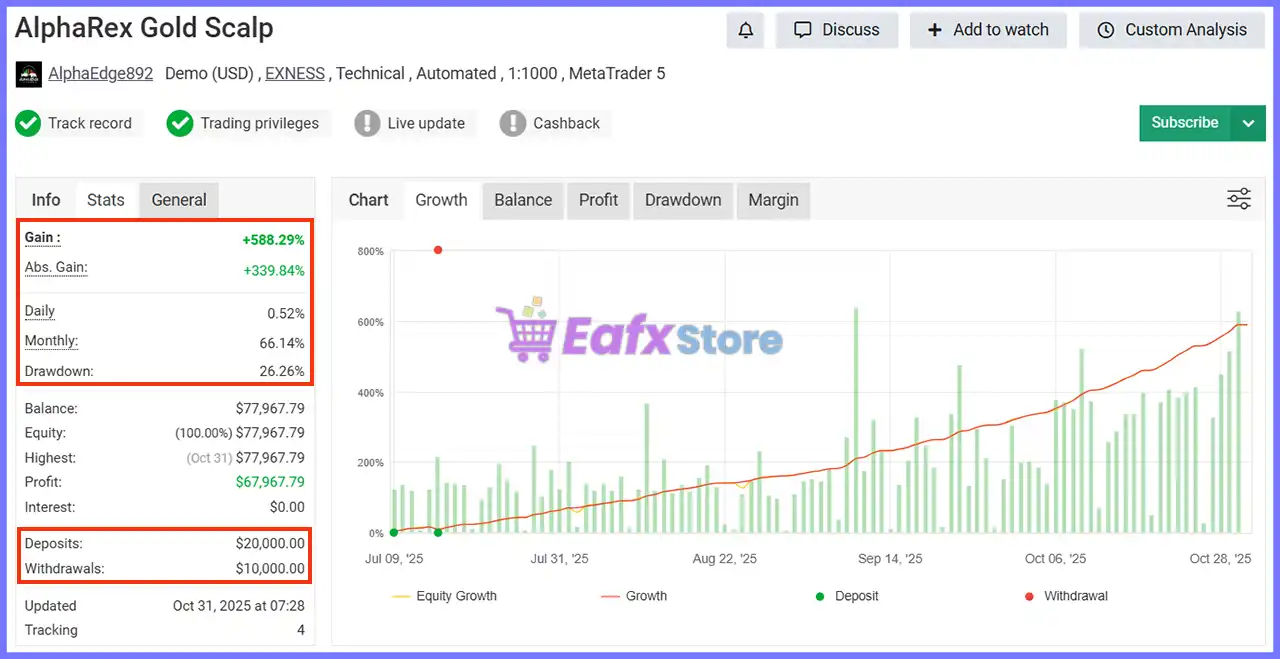1280x659 pixels.
Task: Click the Drawdown stat label
Action: (59, 371)
